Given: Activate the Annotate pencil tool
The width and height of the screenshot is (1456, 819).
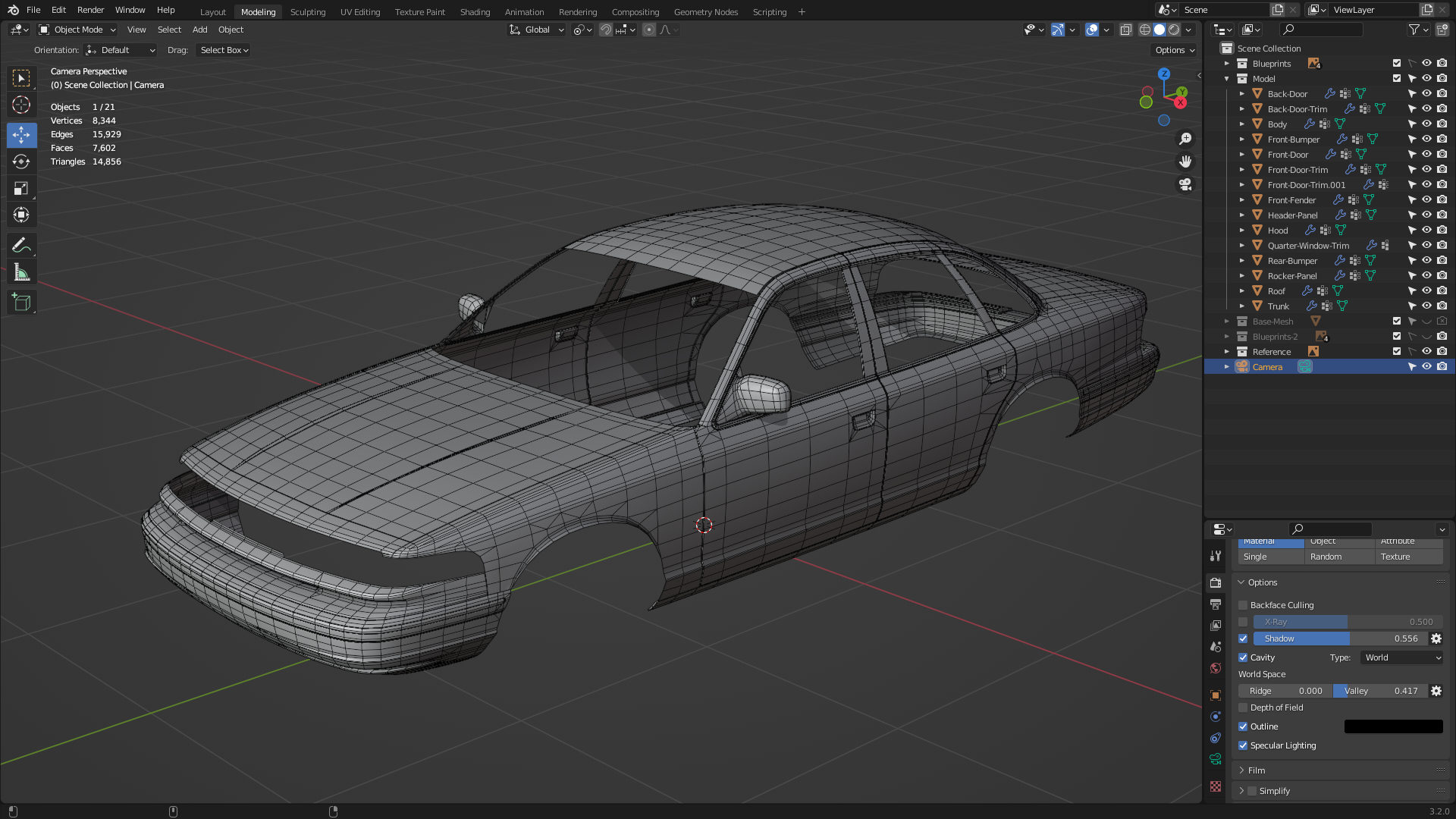Looking at the screenshot, I should click(21, 246).
